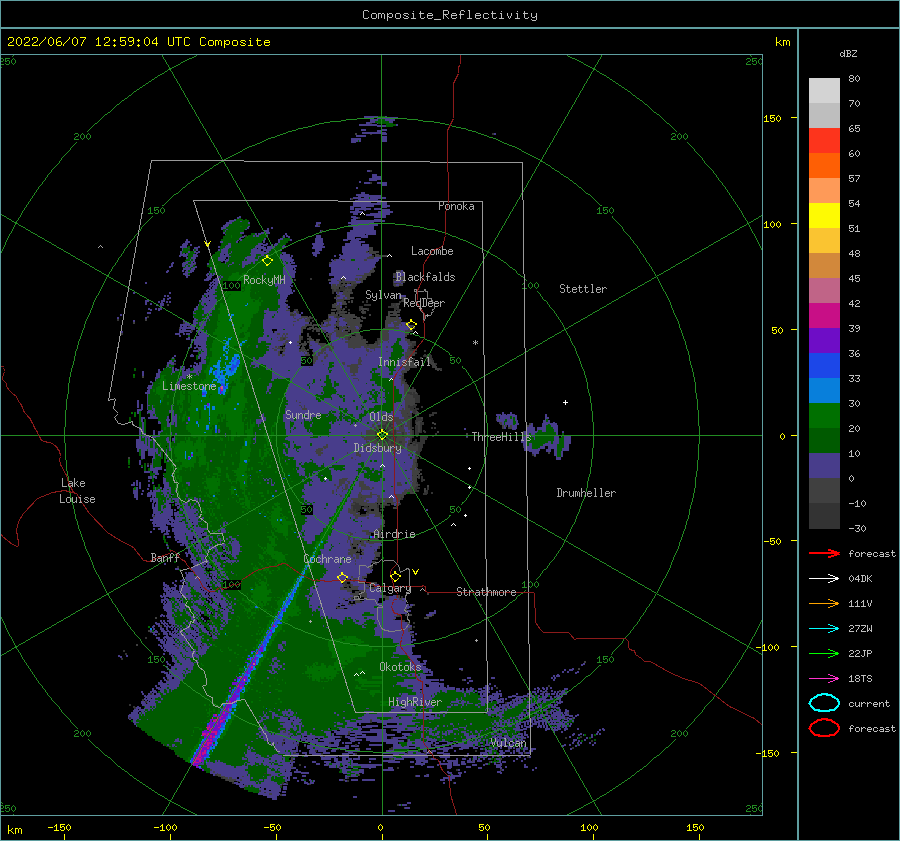The image size is (900, 841).
Task: Click the RockyMH label
Action: point(265,280)
